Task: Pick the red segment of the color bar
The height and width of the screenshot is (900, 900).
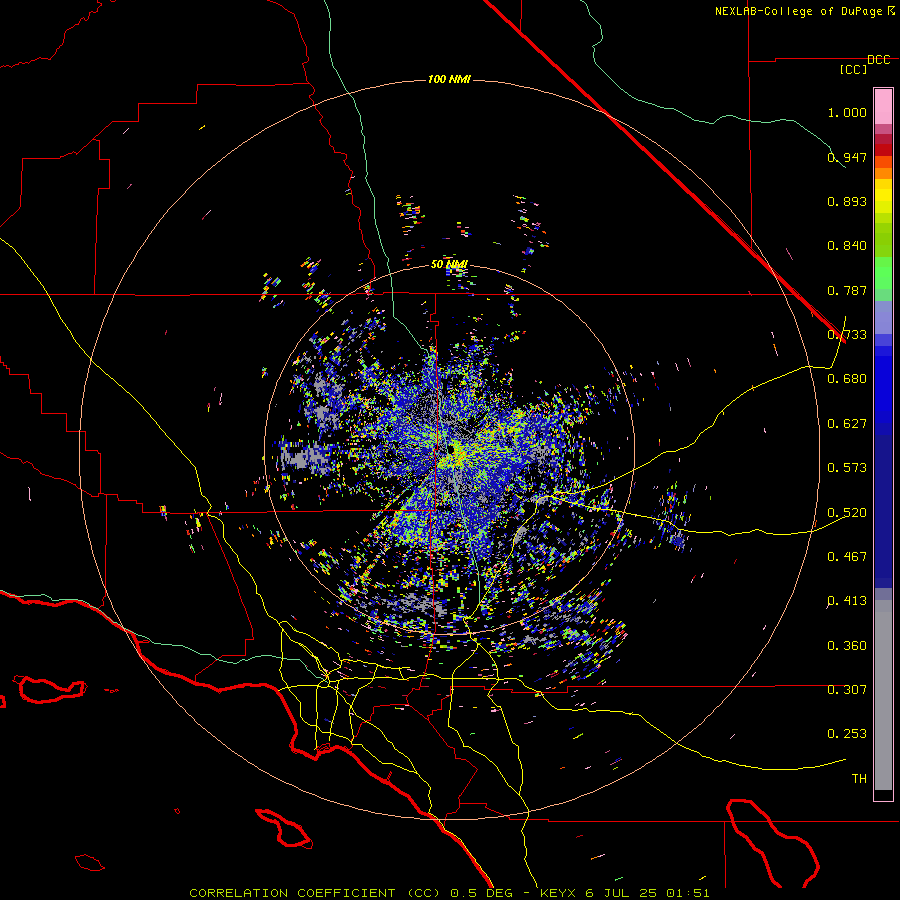Action: click(x=883, y=150)
